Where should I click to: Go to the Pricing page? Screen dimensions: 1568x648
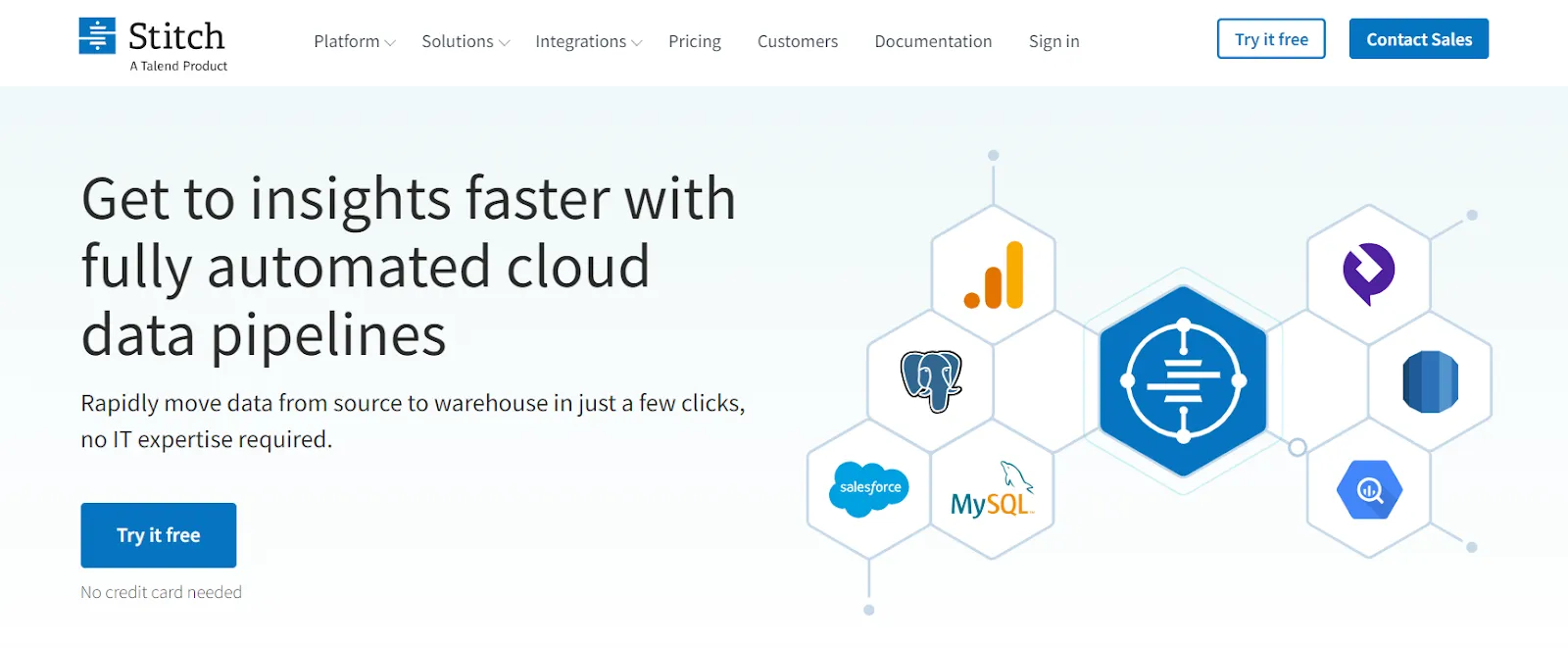click(695, 41)
